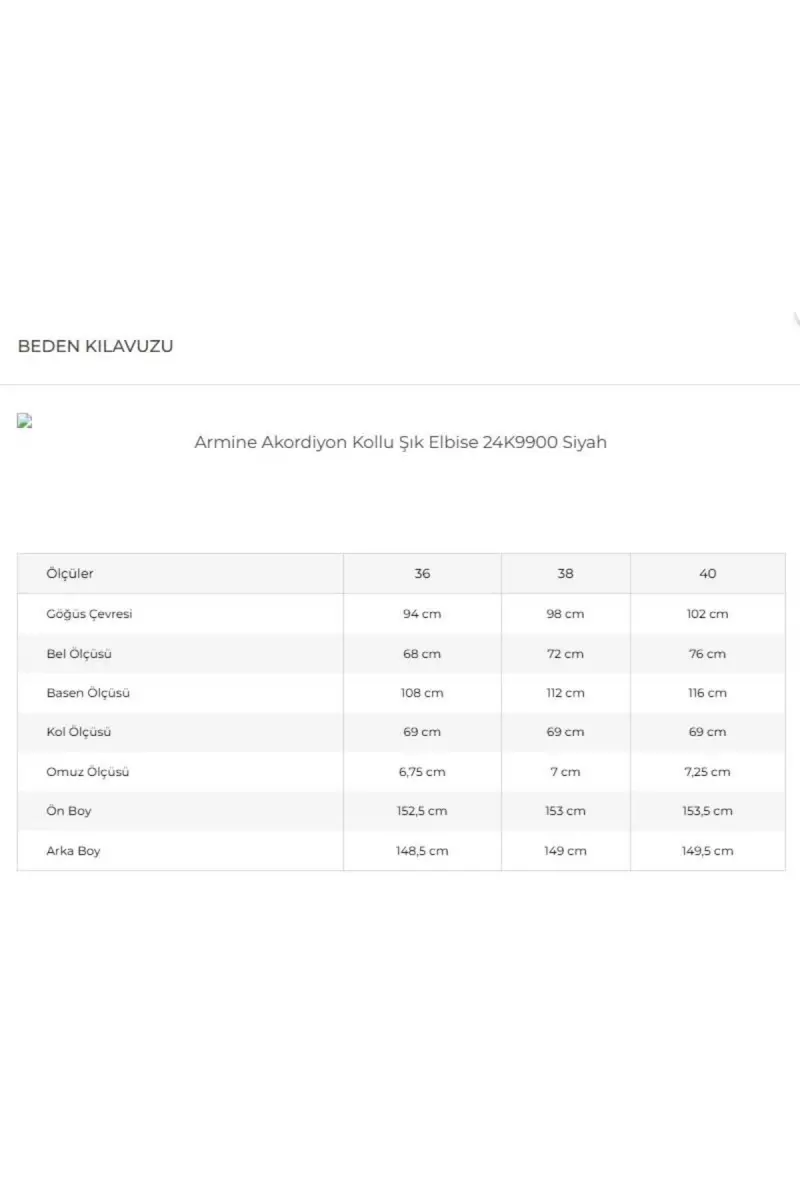Click the broken image icon above the table
The width and height of the screenshot is (800, 1200).
click(25, 422)
